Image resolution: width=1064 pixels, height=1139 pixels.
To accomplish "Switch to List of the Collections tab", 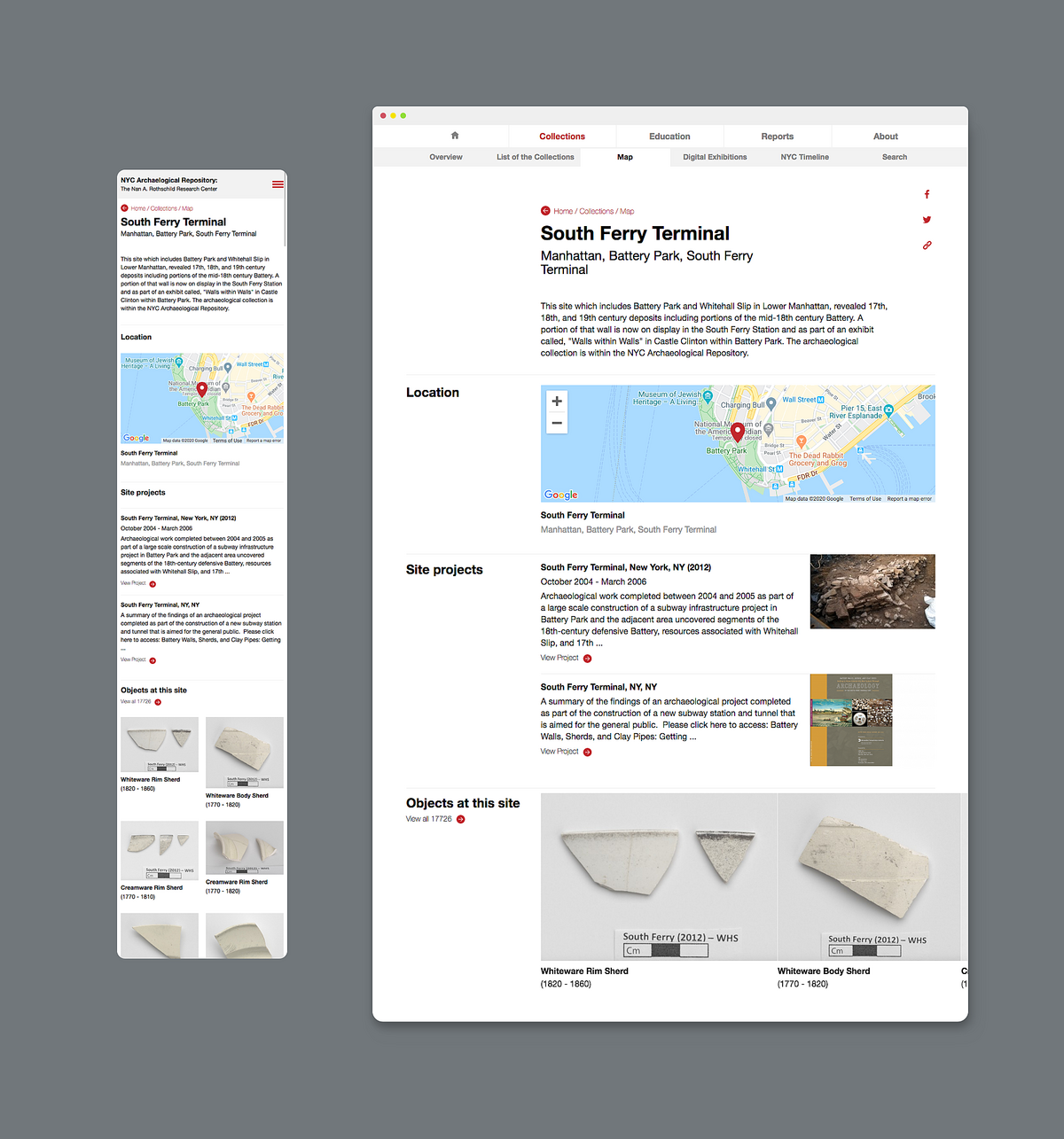I will point(535,157).
